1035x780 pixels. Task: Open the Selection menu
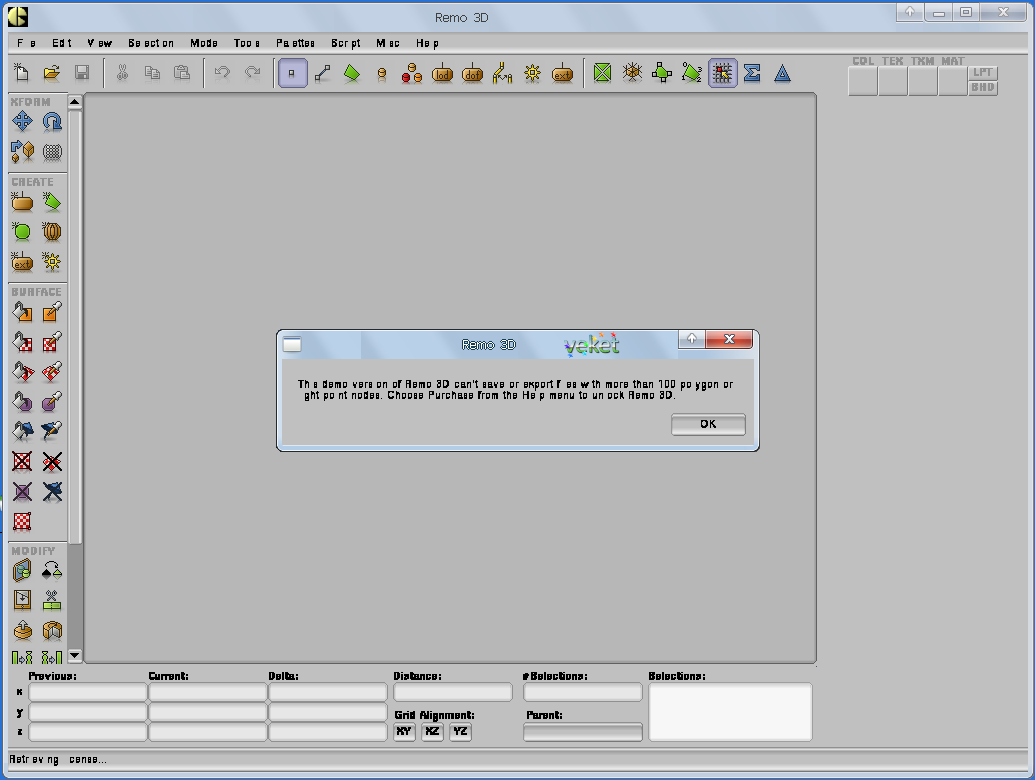point(150,43)
